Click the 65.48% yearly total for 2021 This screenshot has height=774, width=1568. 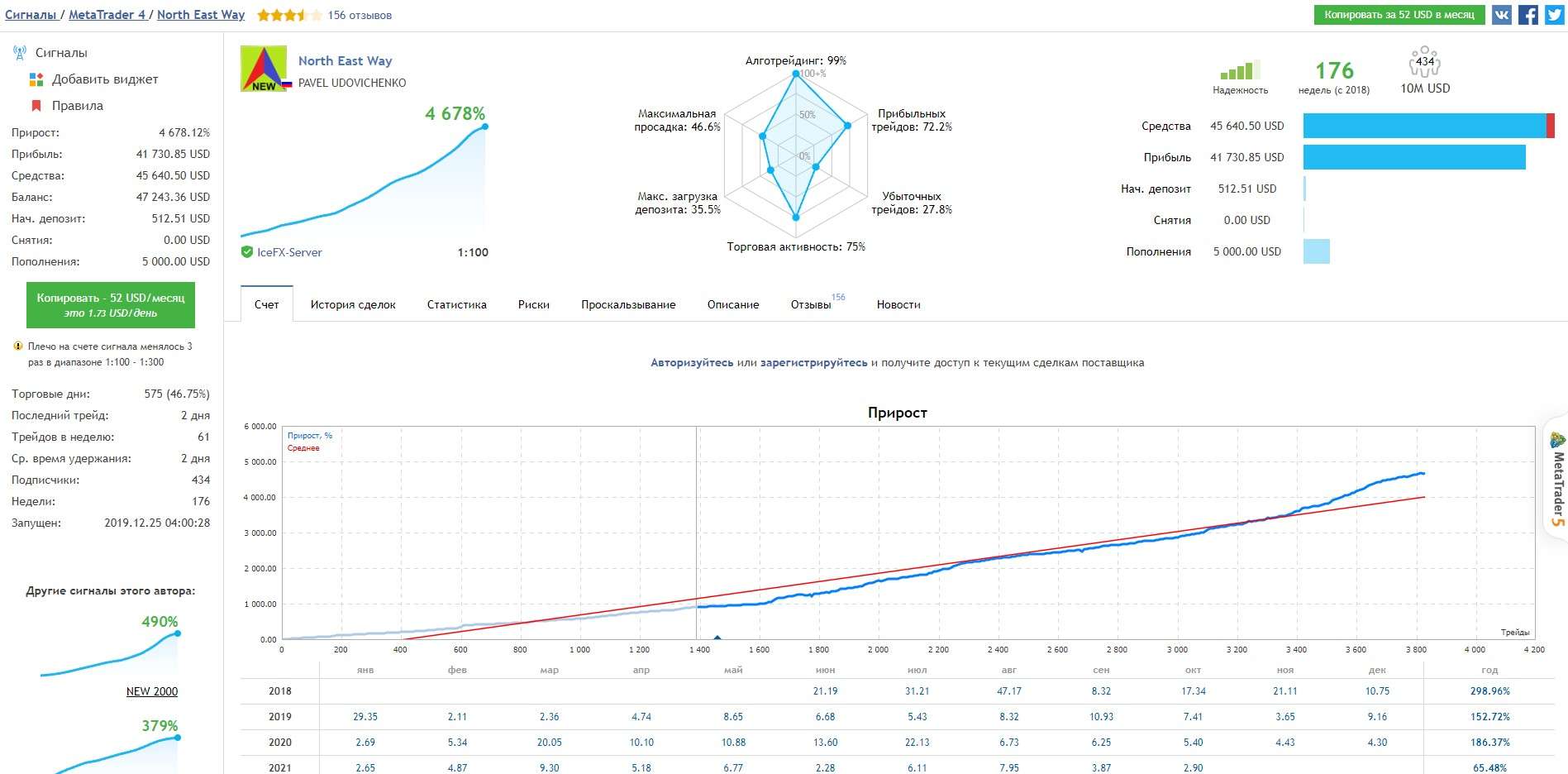coord(1489,768)
